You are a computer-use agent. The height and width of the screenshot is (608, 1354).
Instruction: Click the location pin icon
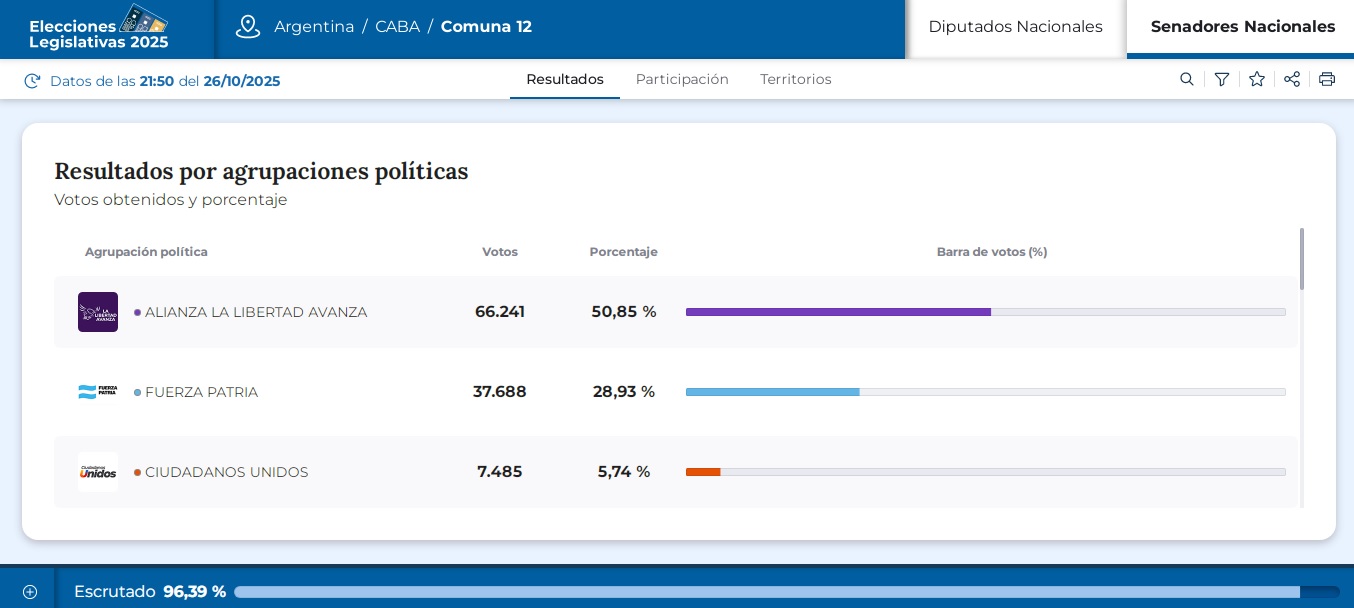pyautogui.click(x=248, y=27)
